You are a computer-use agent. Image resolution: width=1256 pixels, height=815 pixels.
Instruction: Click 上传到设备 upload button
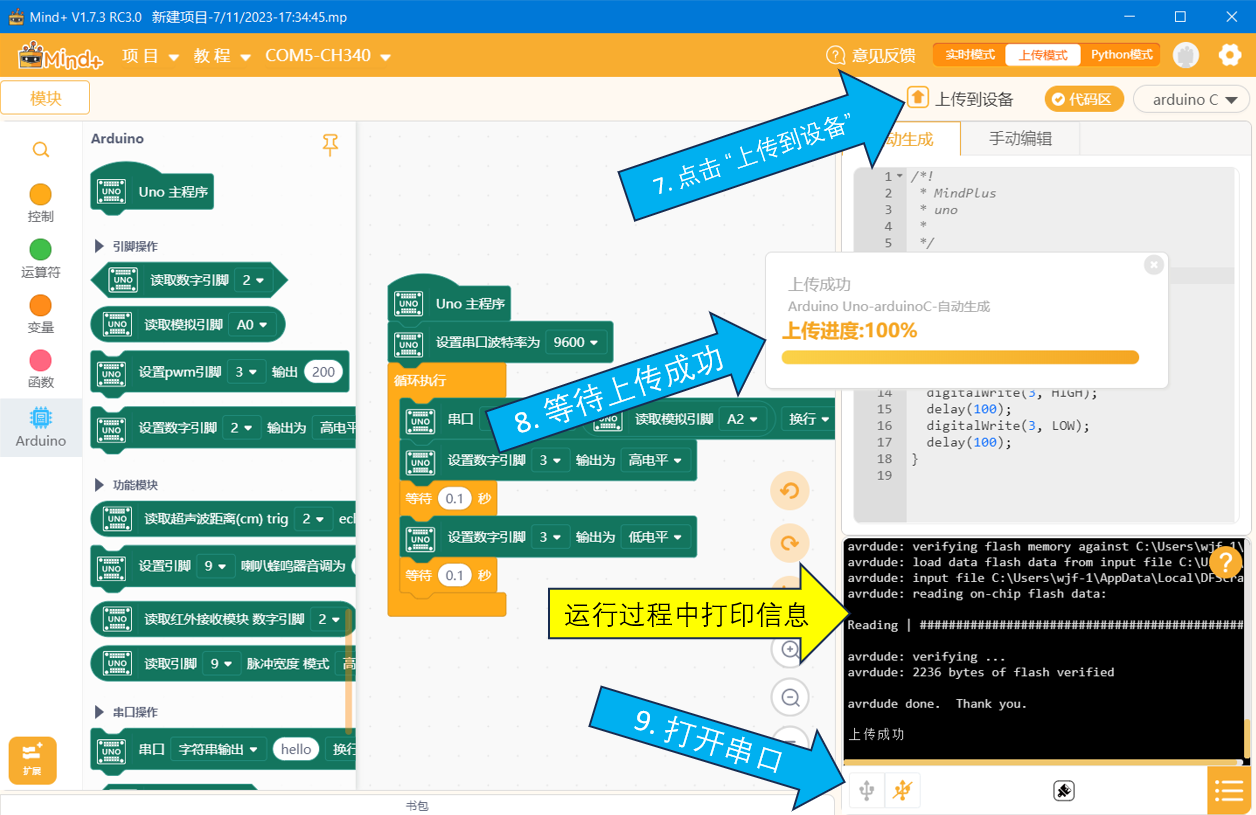(960, 98)
